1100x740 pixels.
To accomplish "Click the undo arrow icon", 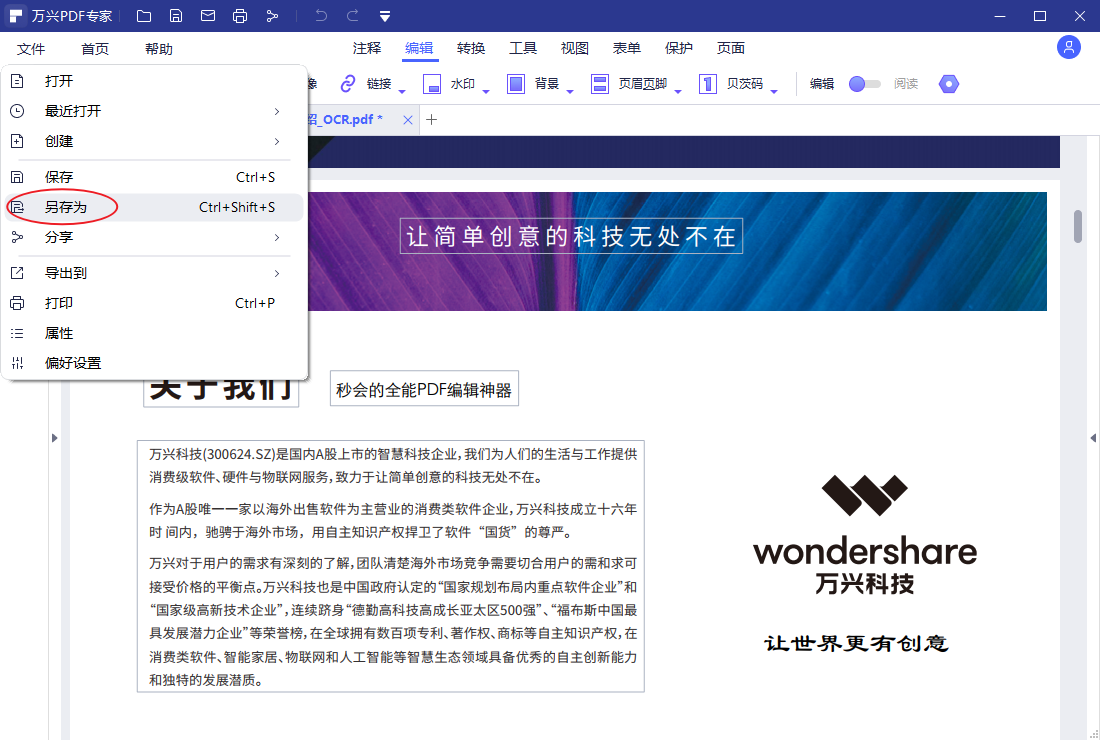I will pyautogui.click(x=319, y=15).
